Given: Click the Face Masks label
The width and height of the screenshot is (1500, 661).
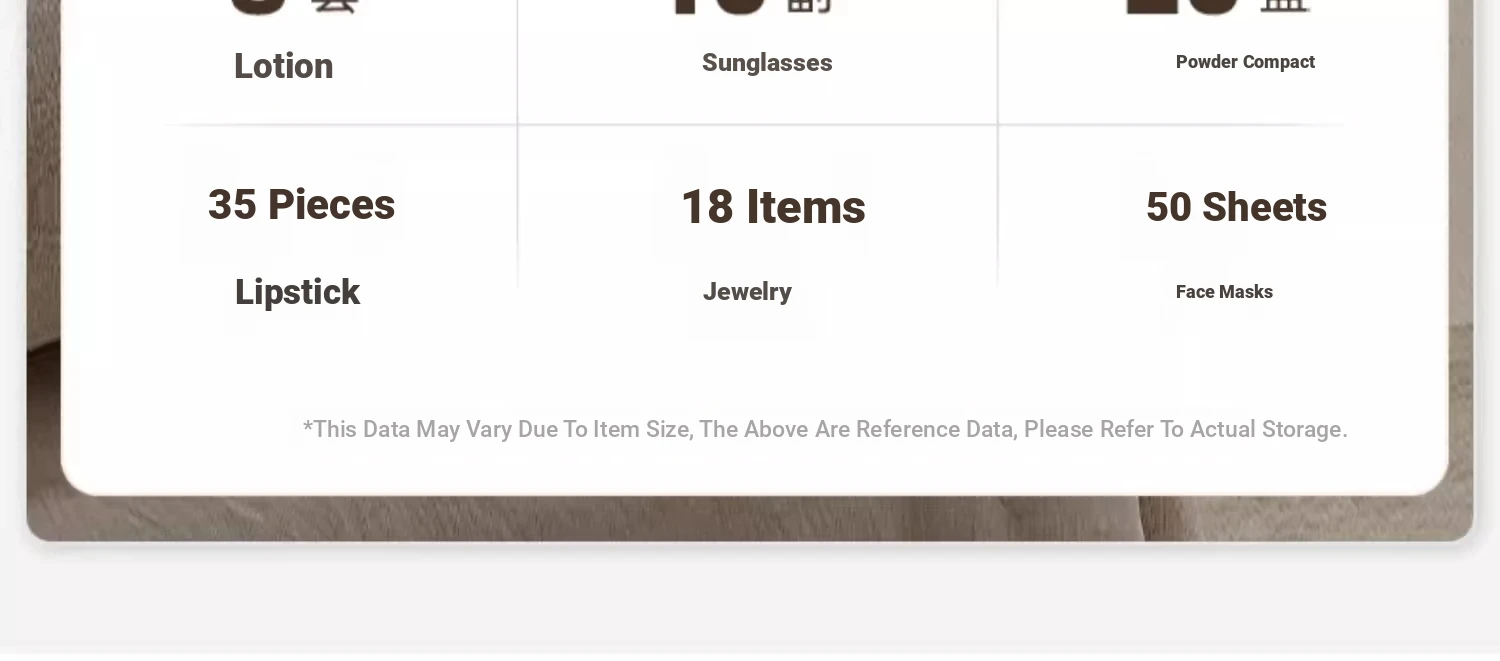Looking at the screenshot, I should pos(1224,292).
